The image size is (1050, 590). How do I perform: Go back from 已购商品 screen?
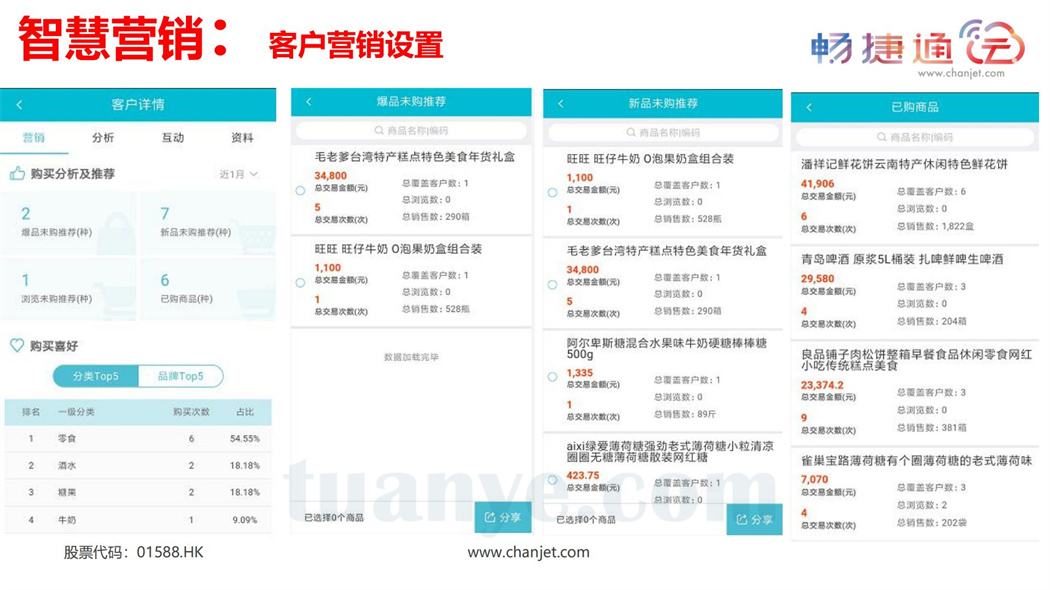pyautogui.click(x=809, y=107)
